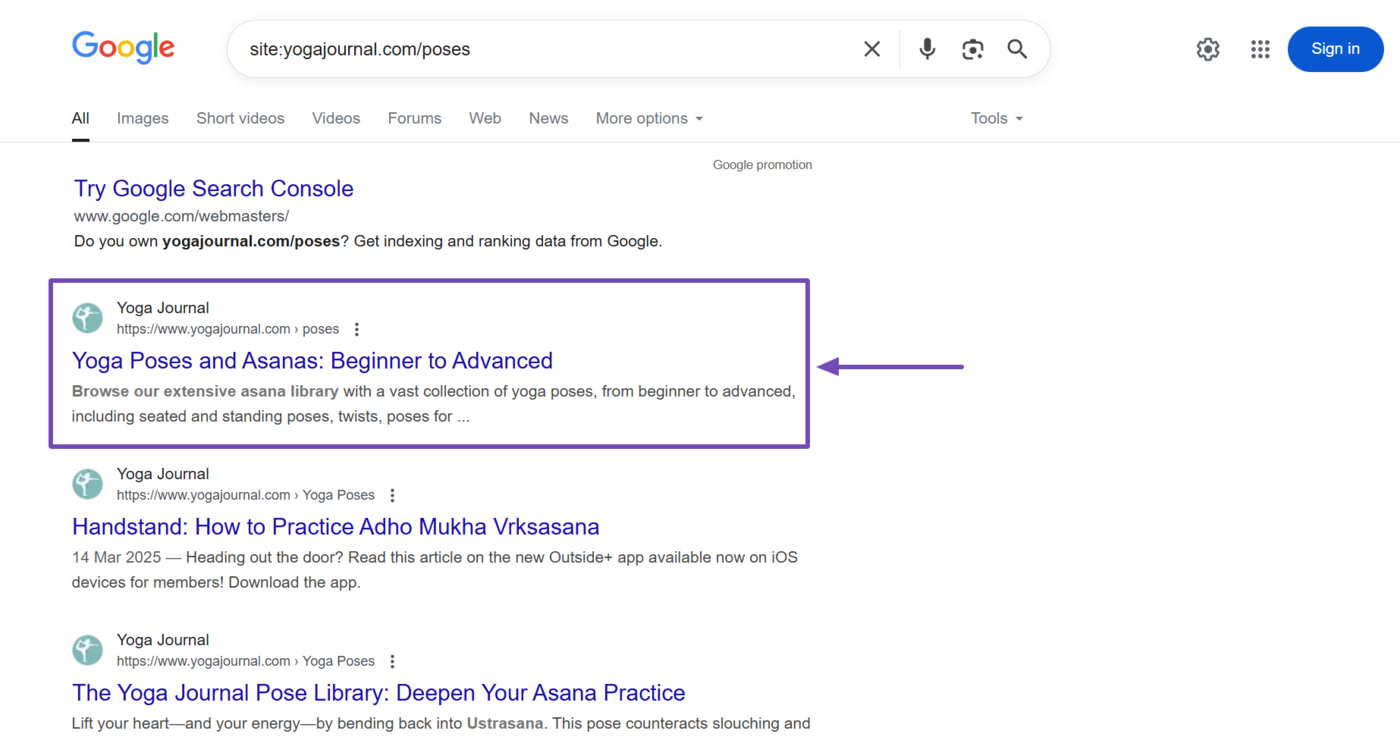Open the settings gear menu
The width and height of the screenshot is (1400, 737).
tap(1207, 49)
